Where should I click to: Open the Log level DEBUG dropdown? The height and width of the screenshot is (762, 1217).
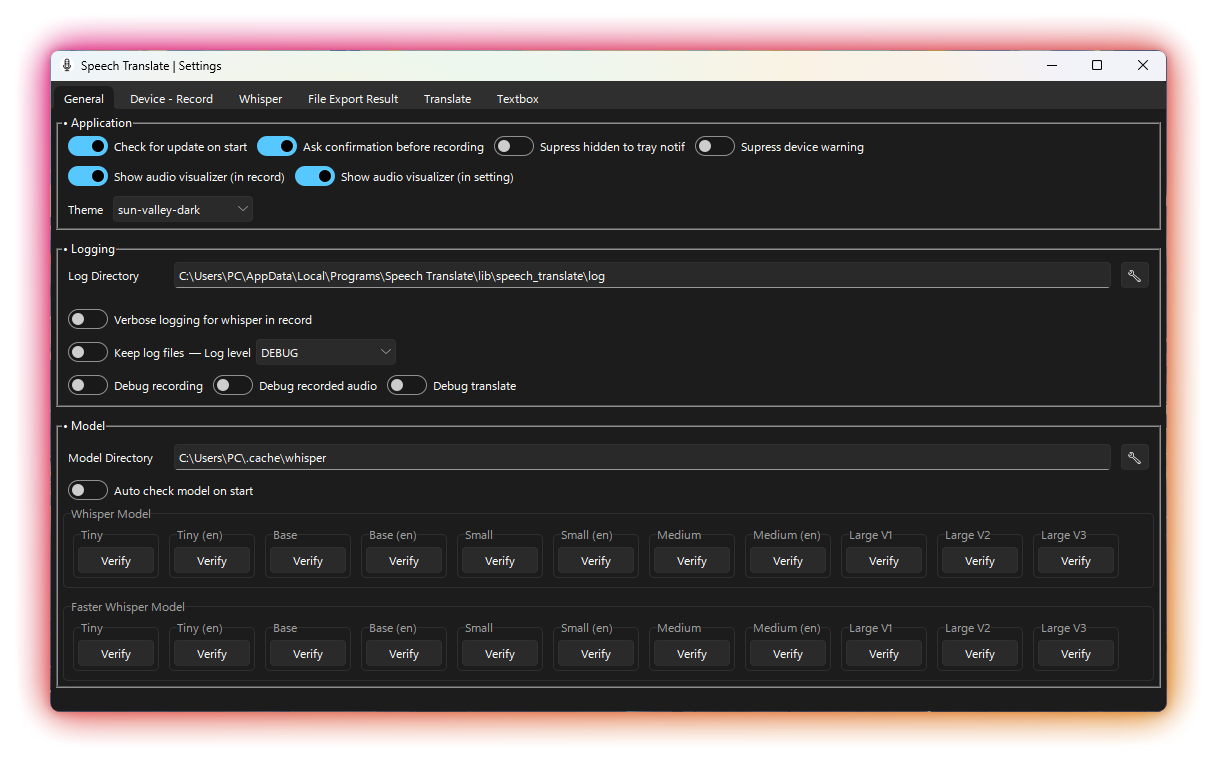coord(326,352)
